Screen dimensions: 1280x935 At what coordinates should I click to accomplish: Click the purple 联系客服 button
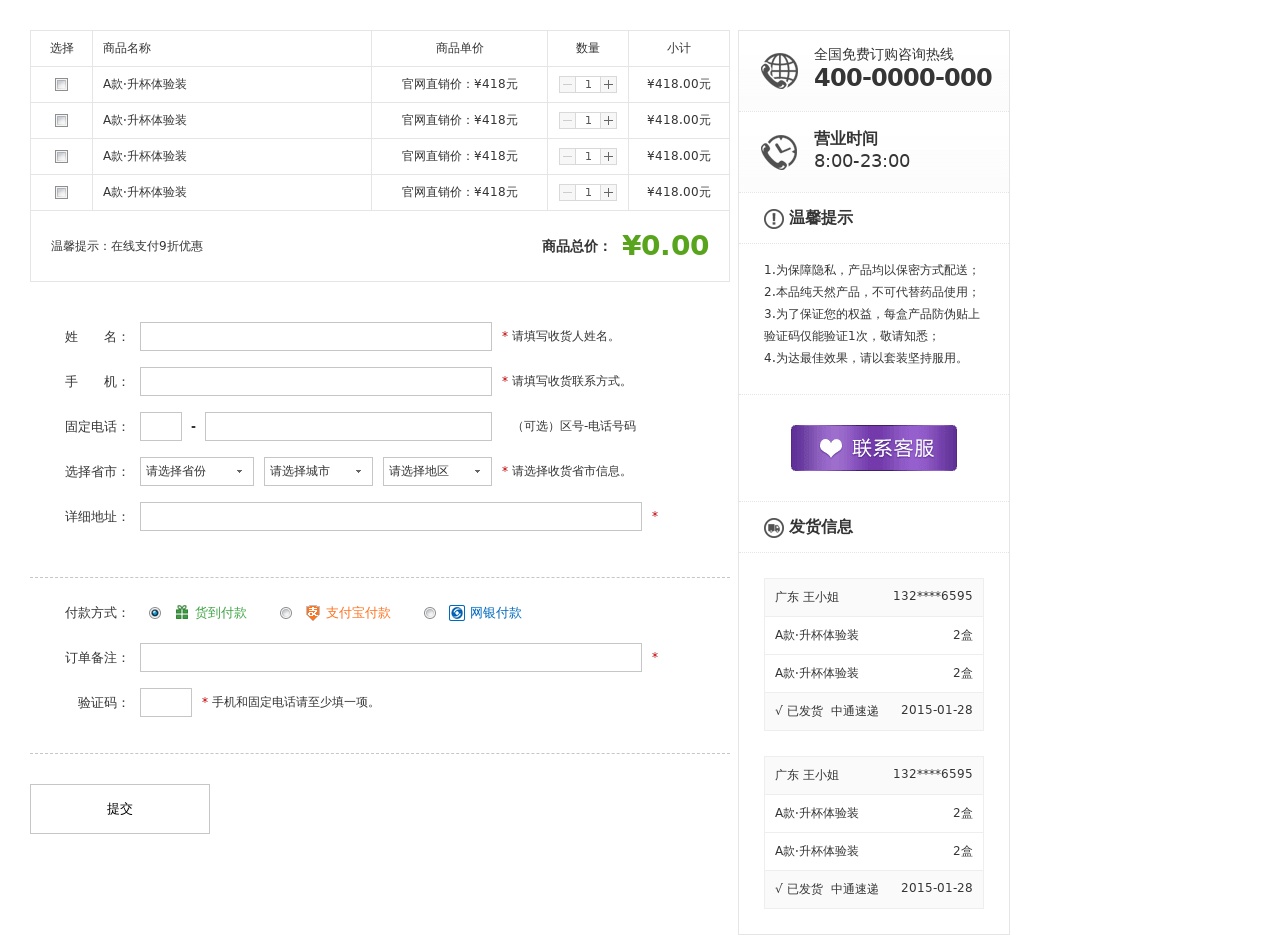[874, 448]
